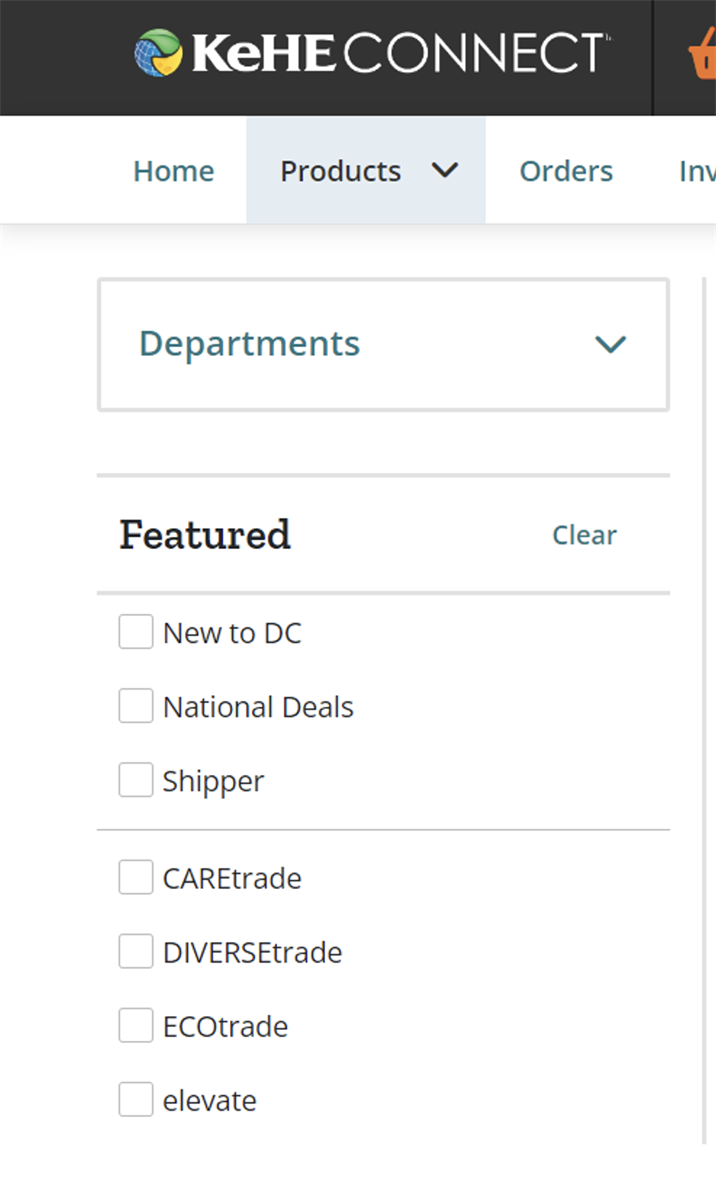Toggle the Shipper checkbox
716x1200 pixels.
pos(136,780)
